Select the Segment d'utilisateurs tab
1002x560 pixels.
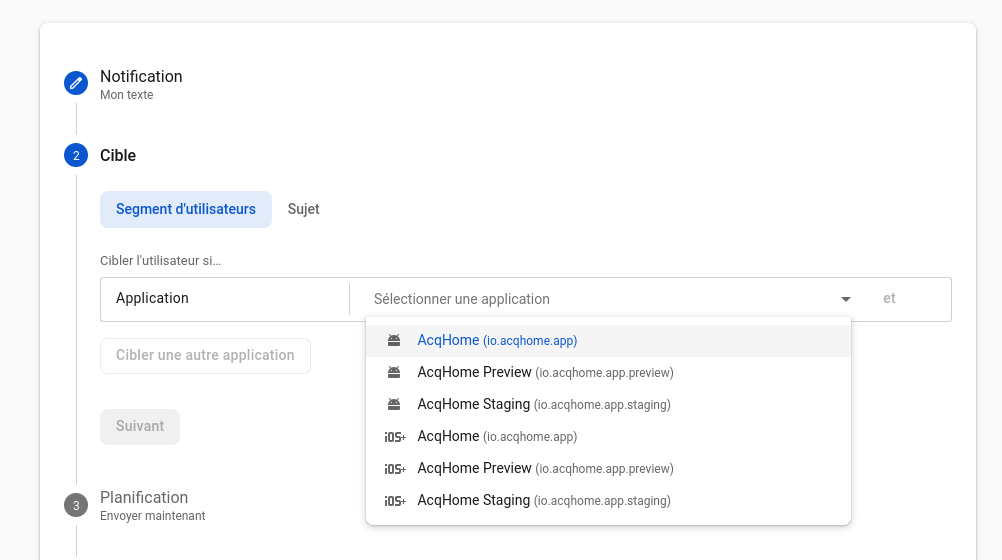(186, 209)
